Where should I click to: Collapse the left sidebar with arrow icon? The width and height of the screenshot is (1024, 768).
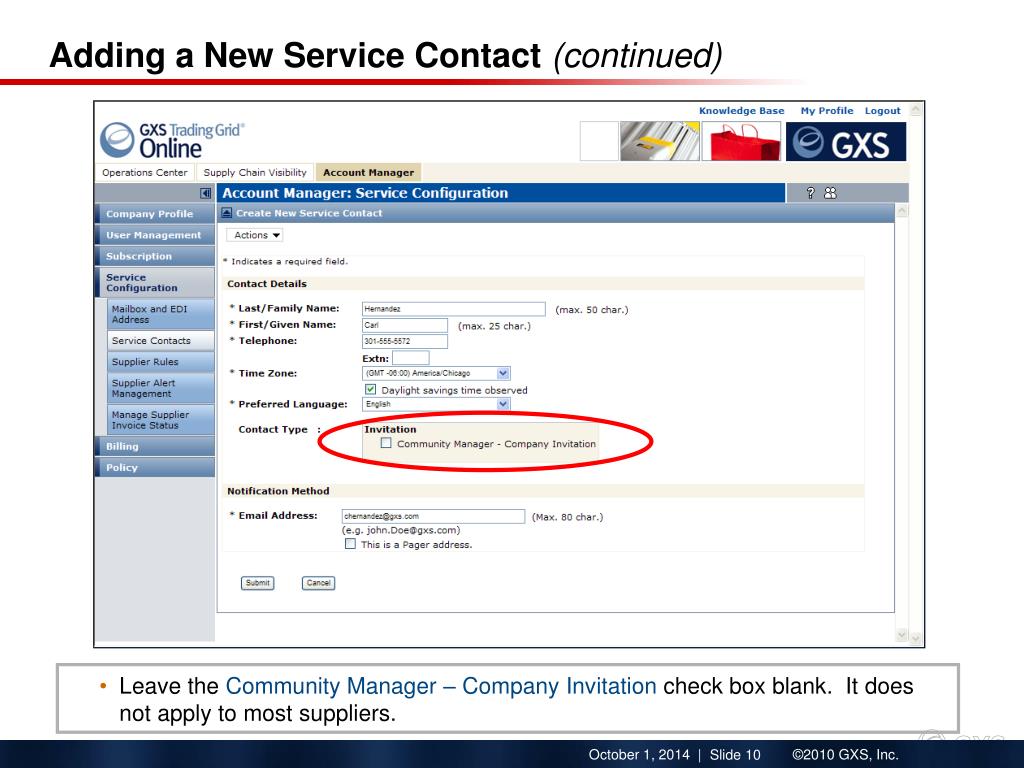[206, 193]
